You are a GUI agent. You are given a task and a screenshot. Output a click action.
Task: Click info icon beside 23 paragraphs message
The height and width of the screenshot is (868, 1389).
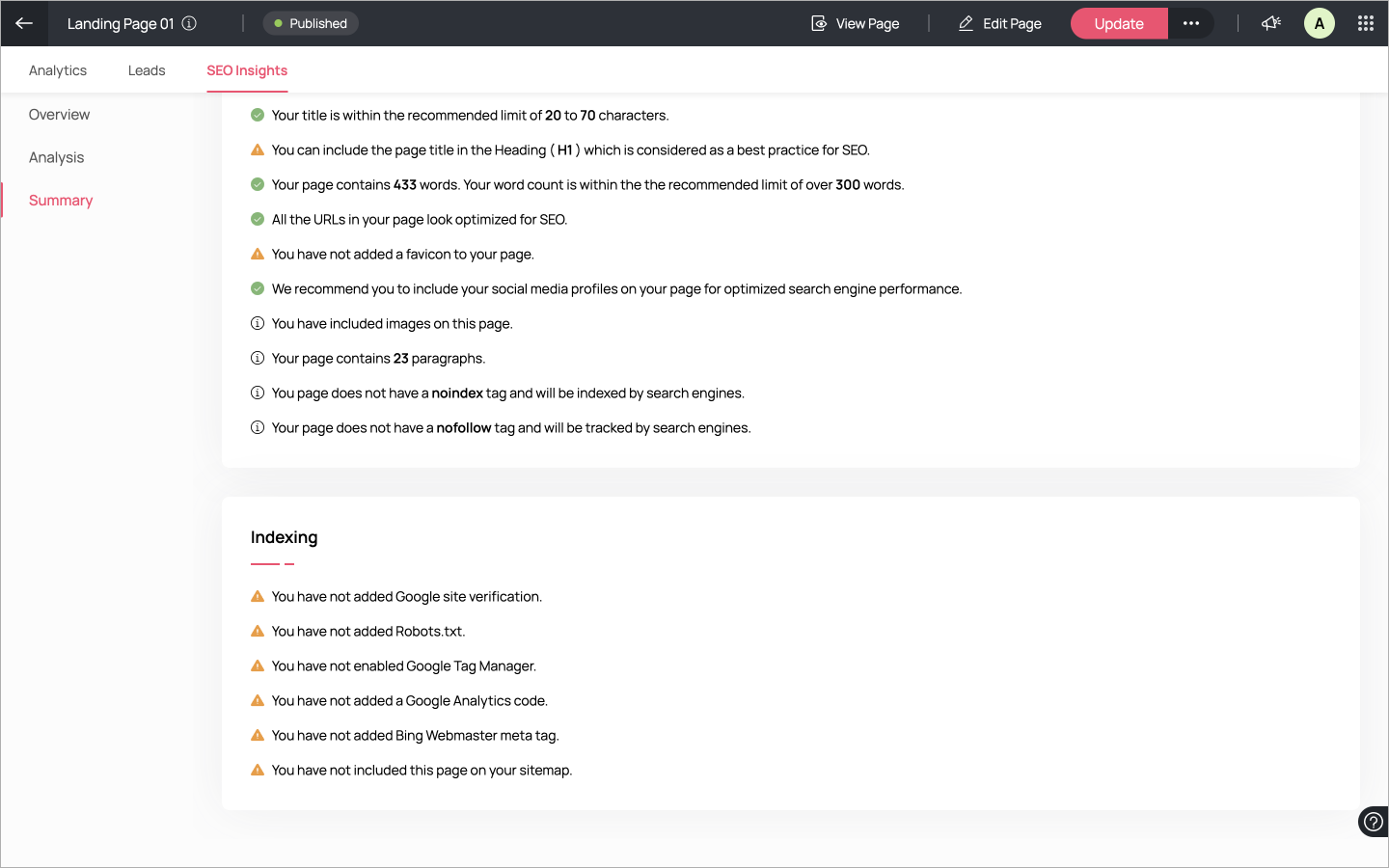(x=258, y=358)
